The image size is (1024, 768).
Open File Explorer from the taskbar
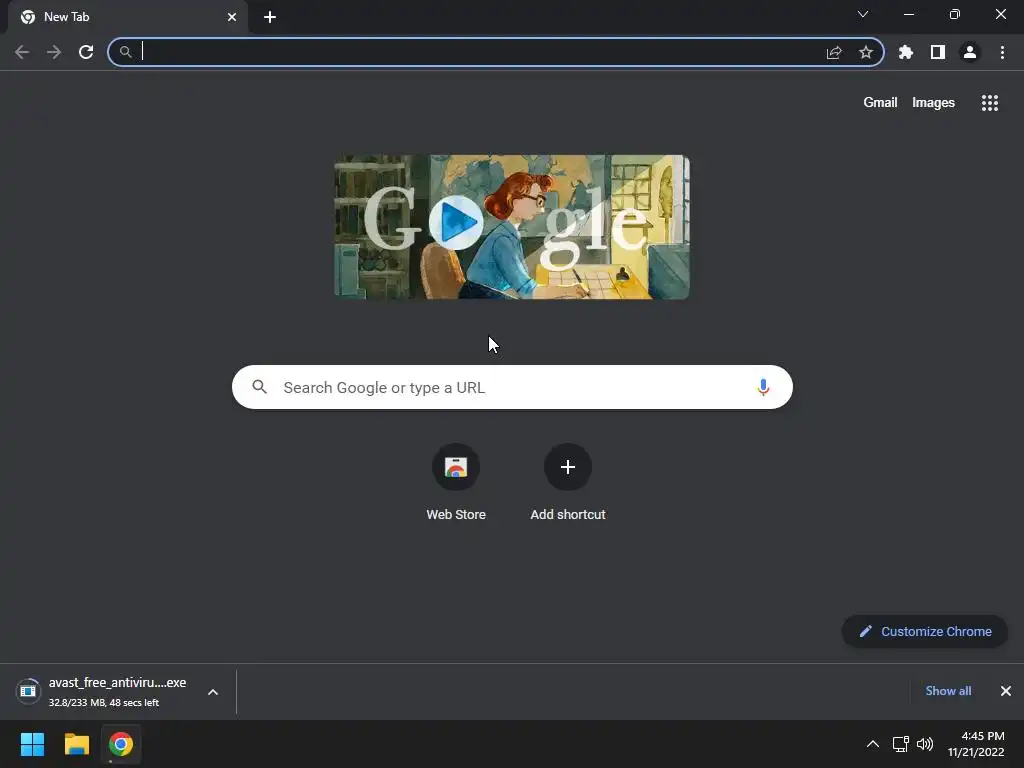[76, 744]
